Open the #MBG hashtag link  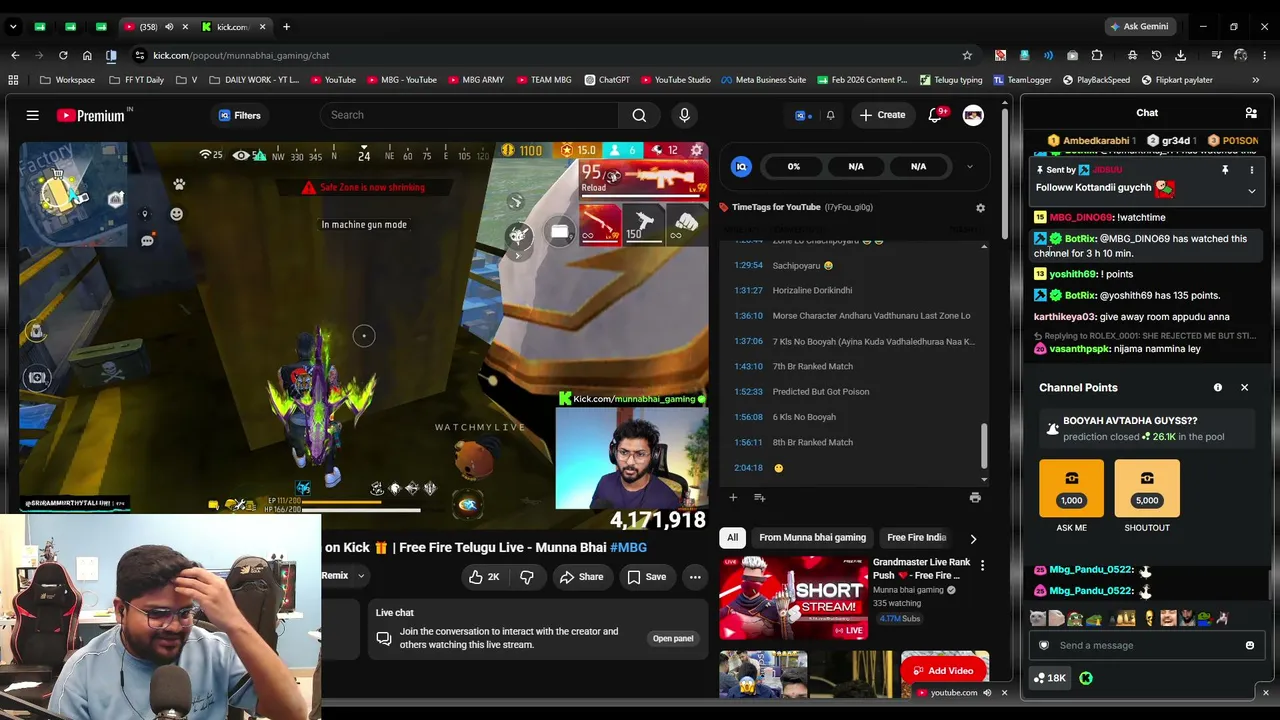coord(628,547)
